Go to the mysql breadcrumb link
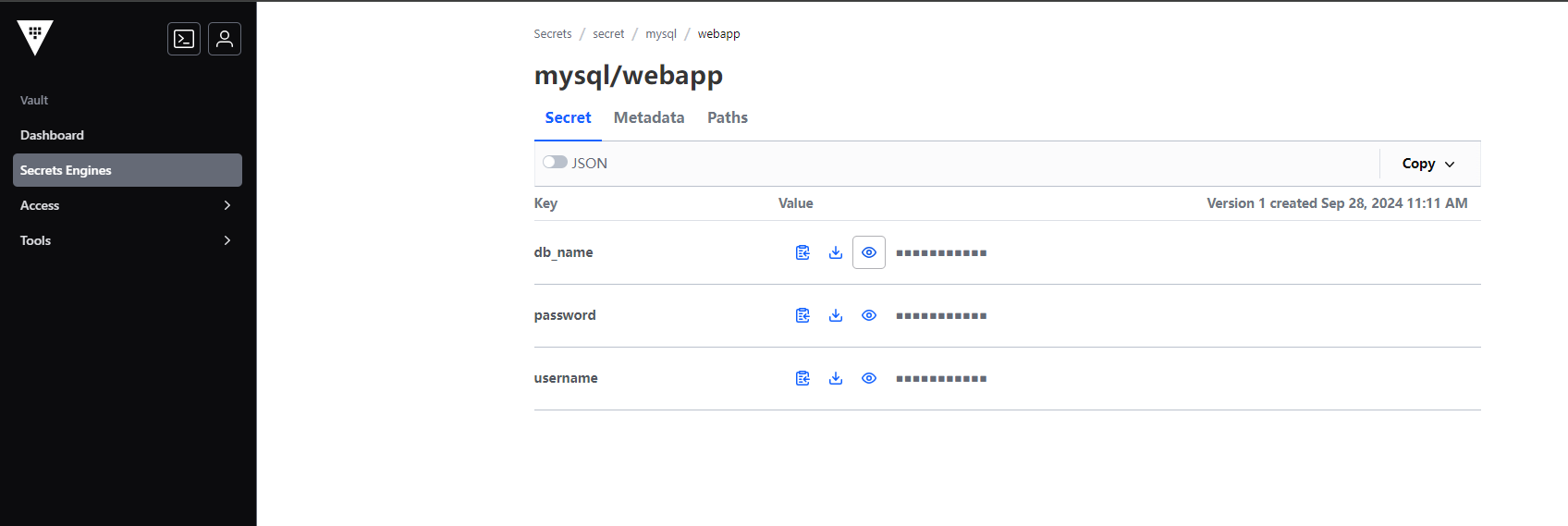 tap(661, 34)
